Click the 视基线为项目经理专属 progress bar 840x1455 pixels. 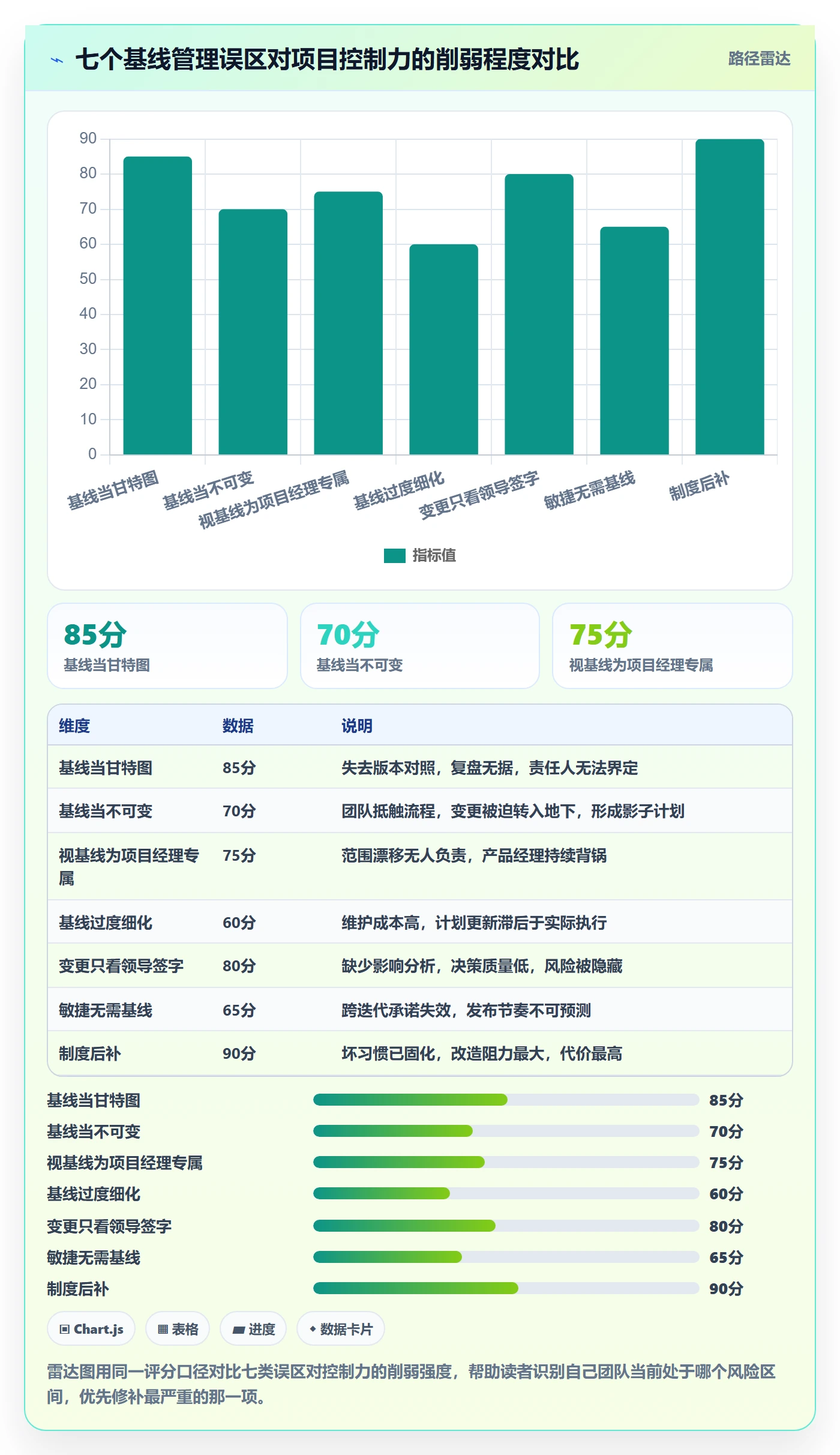point(506,1162)
